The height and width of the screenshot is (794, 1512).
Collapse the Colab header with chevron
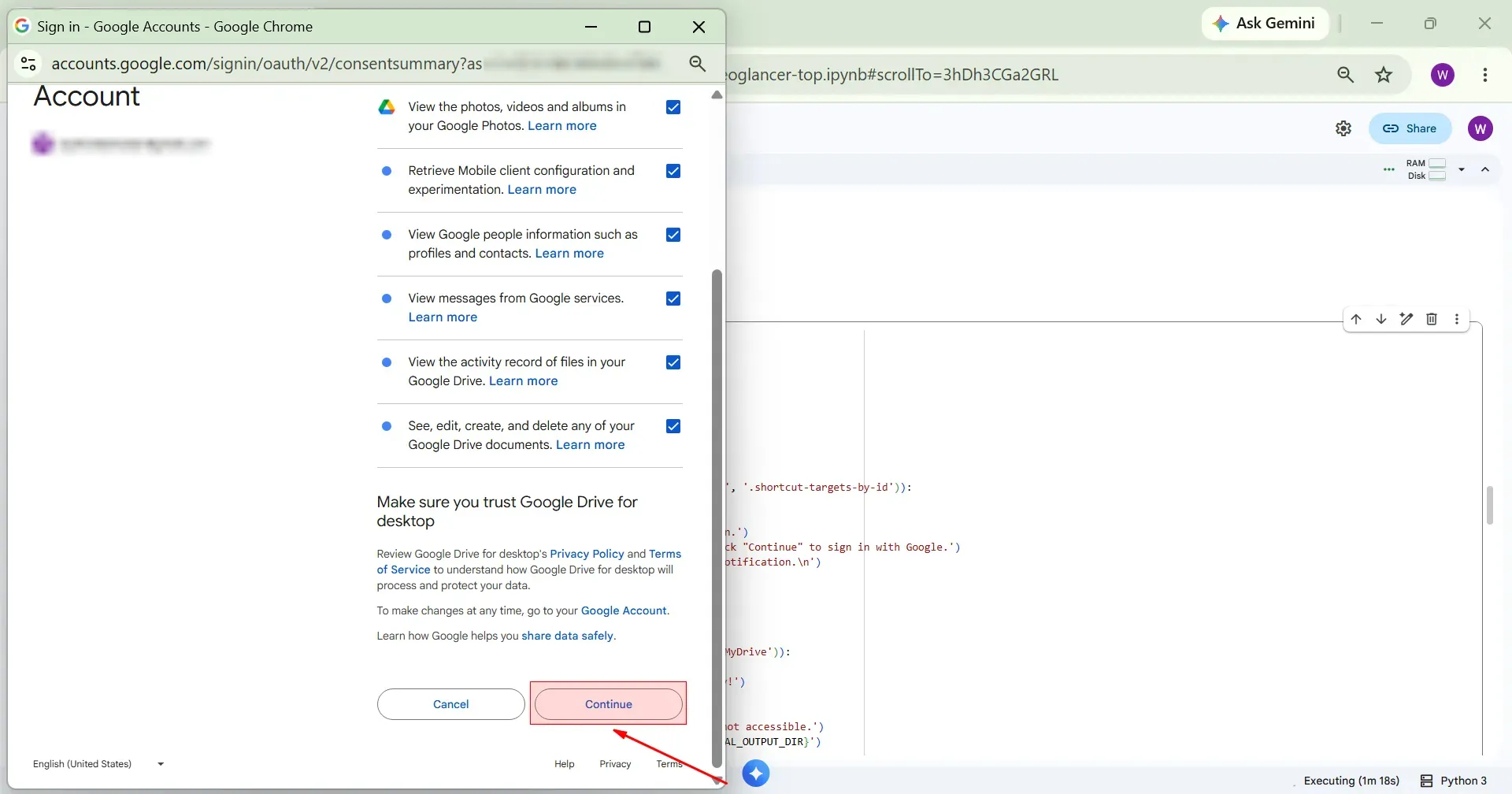(1485, 169)
